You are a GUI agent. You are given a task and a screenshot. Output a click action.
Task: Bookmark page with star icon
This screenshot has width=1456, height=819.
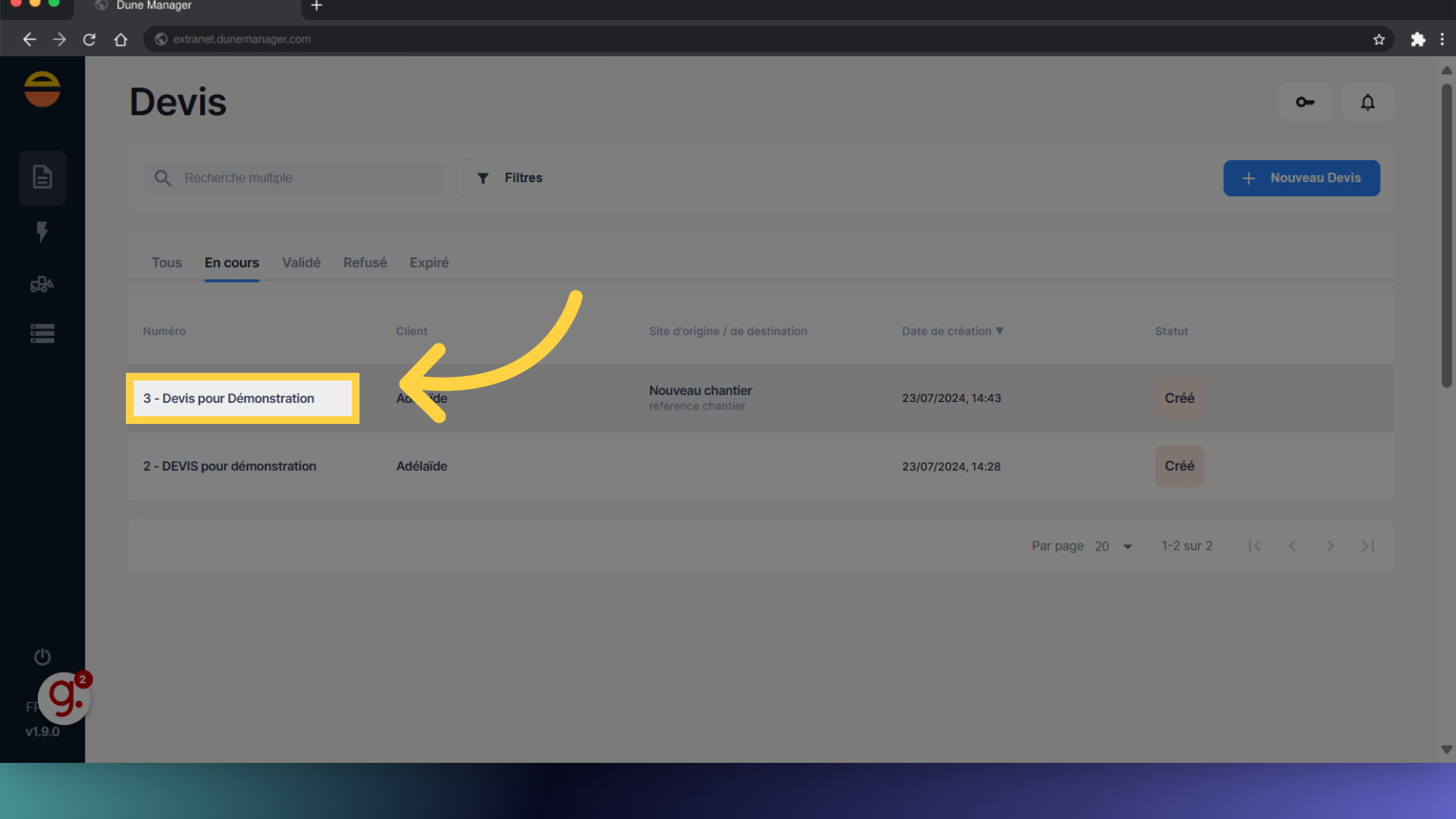point(1379,39)
